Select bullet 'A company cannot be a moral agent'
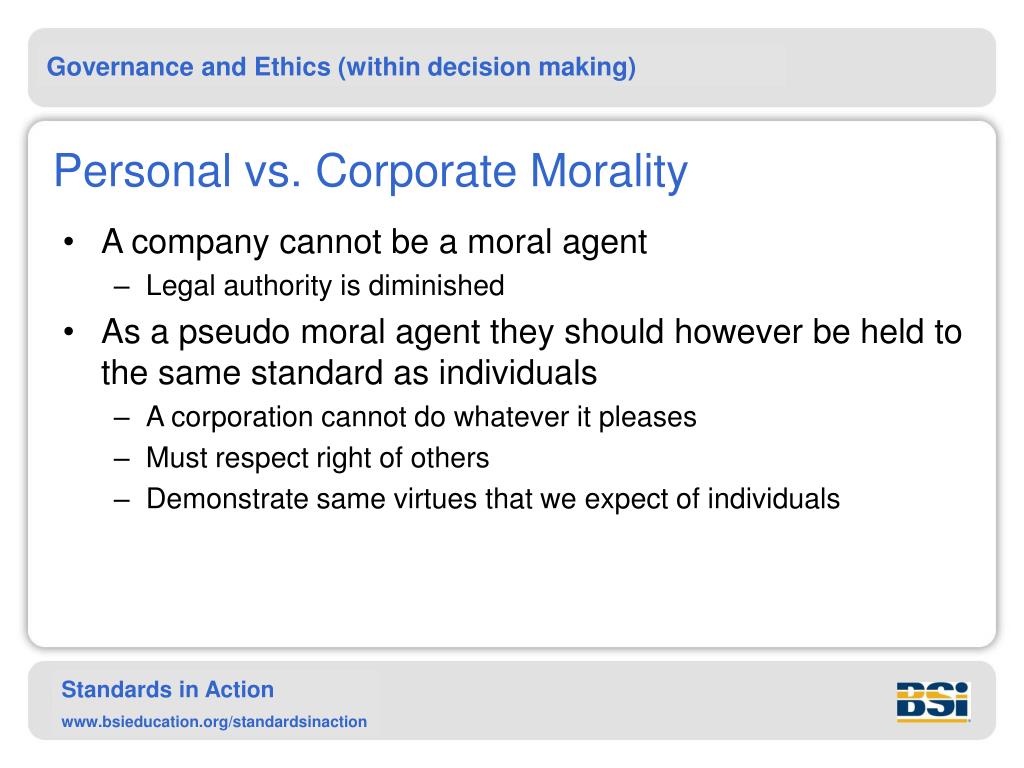This screenshot has width=1024, height=768. coord(374,242)
